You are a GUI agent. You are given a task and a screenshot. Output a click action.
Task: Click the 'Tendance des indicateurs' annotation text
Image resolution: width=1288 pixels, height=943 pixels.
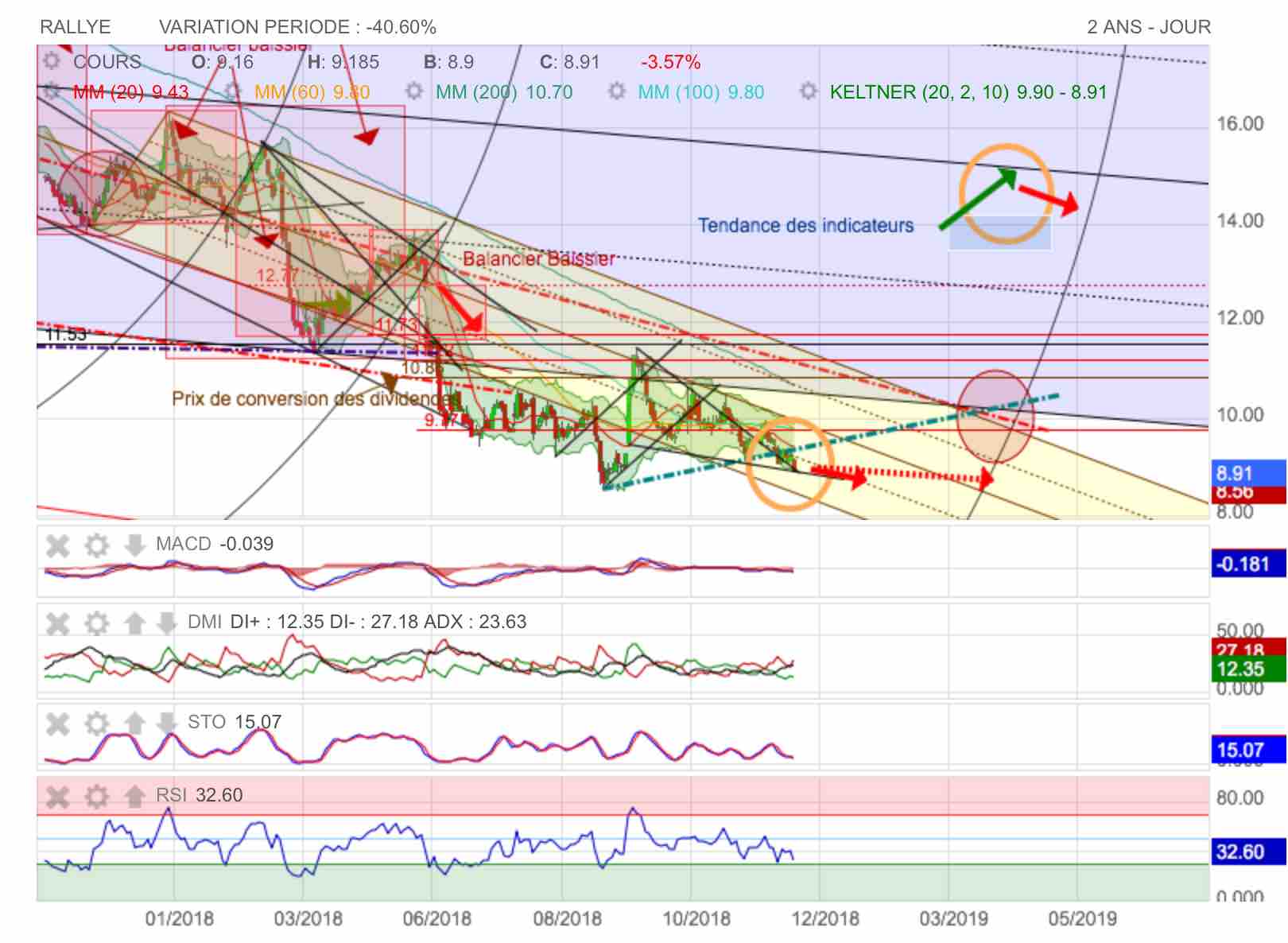pyautogui.click(x=806, y=226)
